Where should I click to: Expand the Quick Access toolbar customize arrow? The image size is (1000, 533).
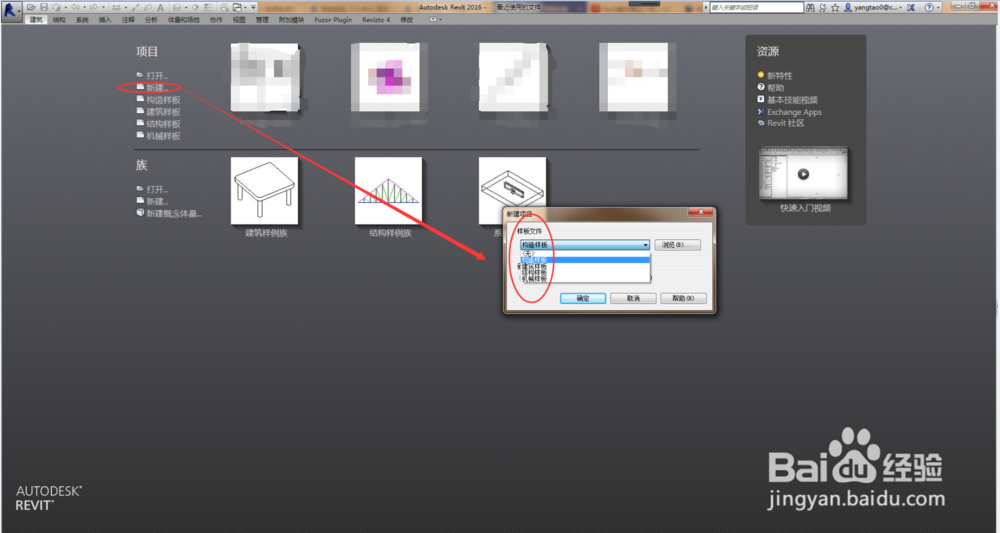[253, 7]
